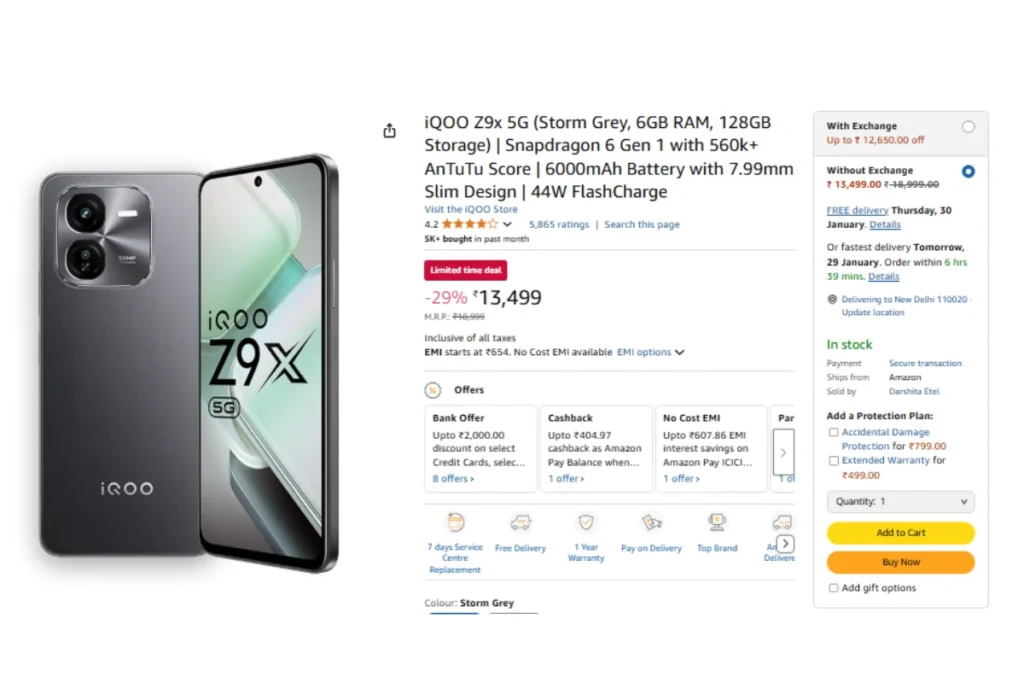Image resolution: width=1024 pixels, height=683 pixels.
Task: Click the Free Delivery truck icon
Action: (520, 522)
